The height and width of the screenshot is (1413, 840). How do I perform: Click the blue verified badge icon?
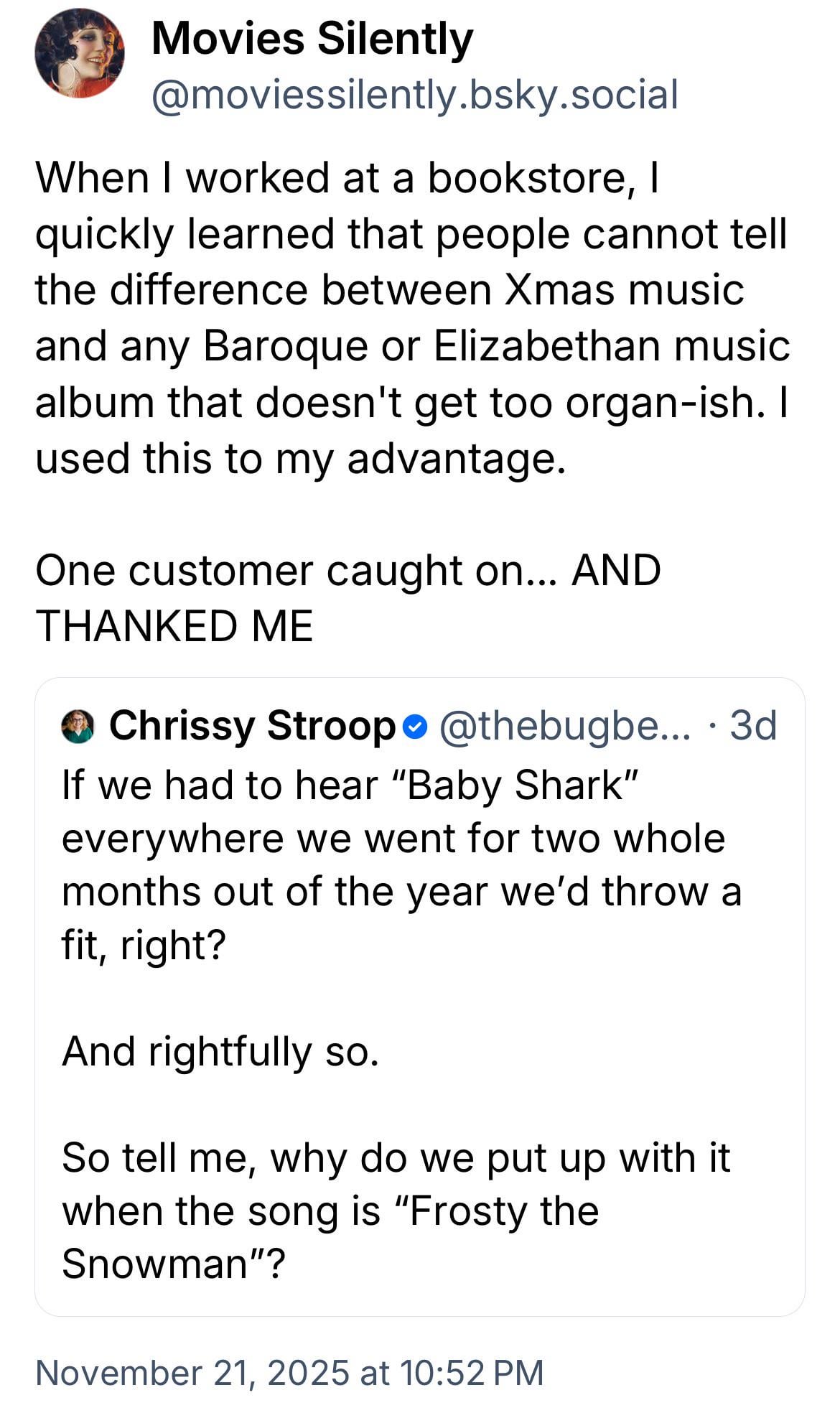[413, 727]
